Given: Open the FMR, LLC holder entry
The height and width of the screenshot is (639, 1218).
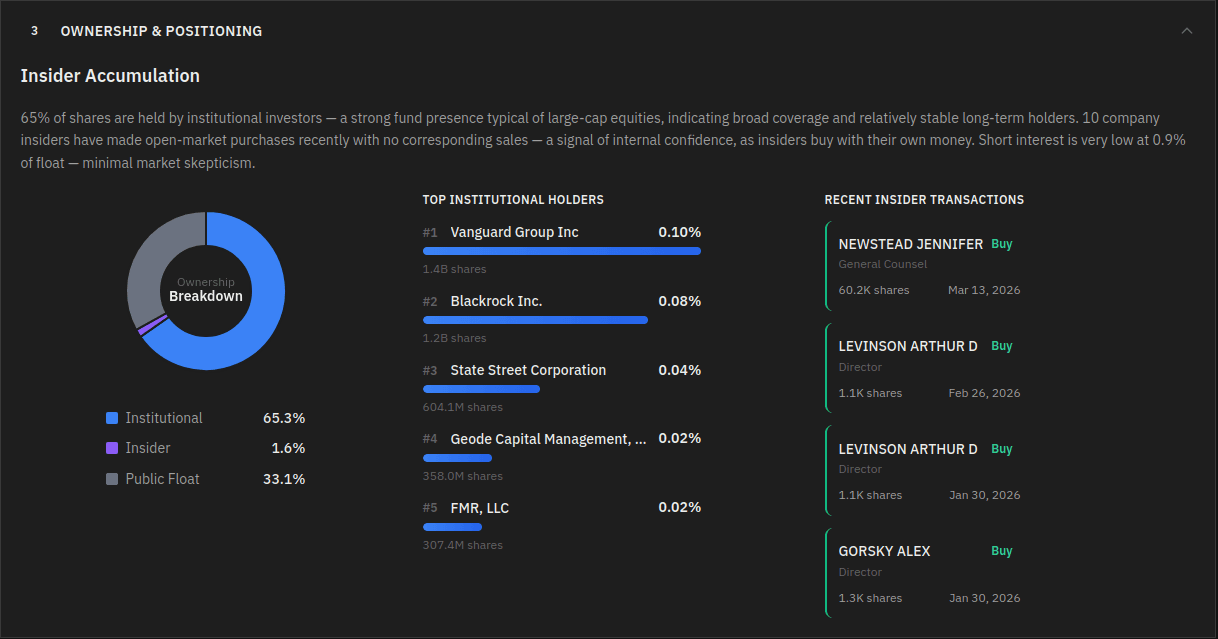Looking at the screenshot, I should point(481,507).
